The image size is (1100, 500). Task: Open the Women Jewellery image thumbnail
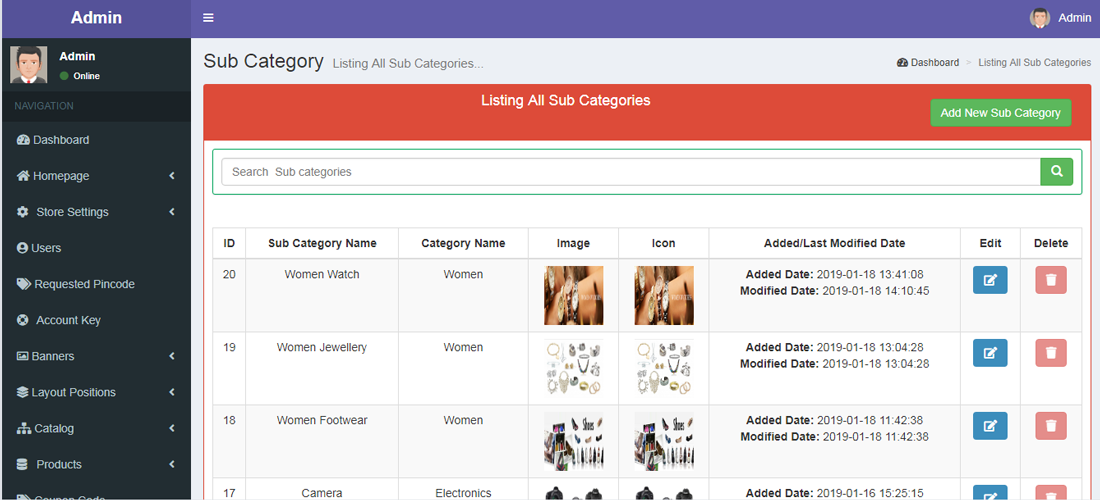(573, 368)
